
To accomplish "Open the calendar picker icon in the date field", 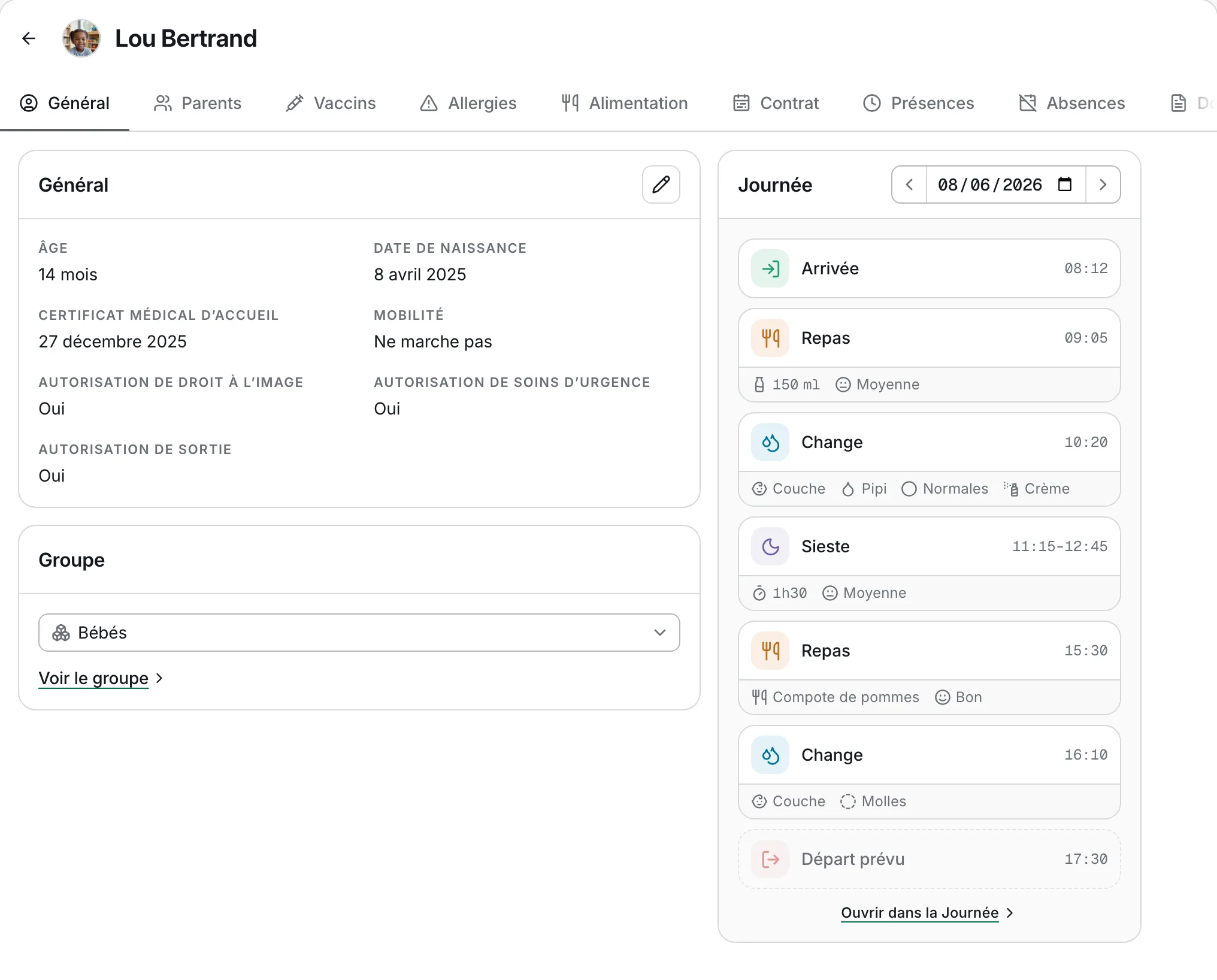I will (1064, 184).
